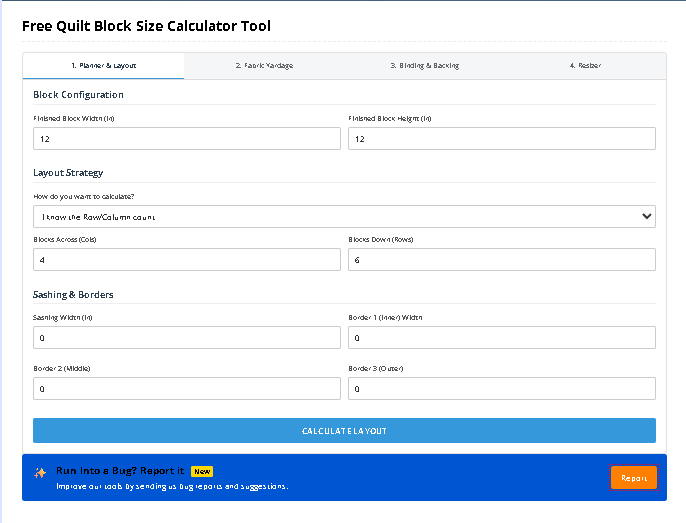Click the Border 1 (Inner) Width field

pyautogui.click(x=502, y=338)
